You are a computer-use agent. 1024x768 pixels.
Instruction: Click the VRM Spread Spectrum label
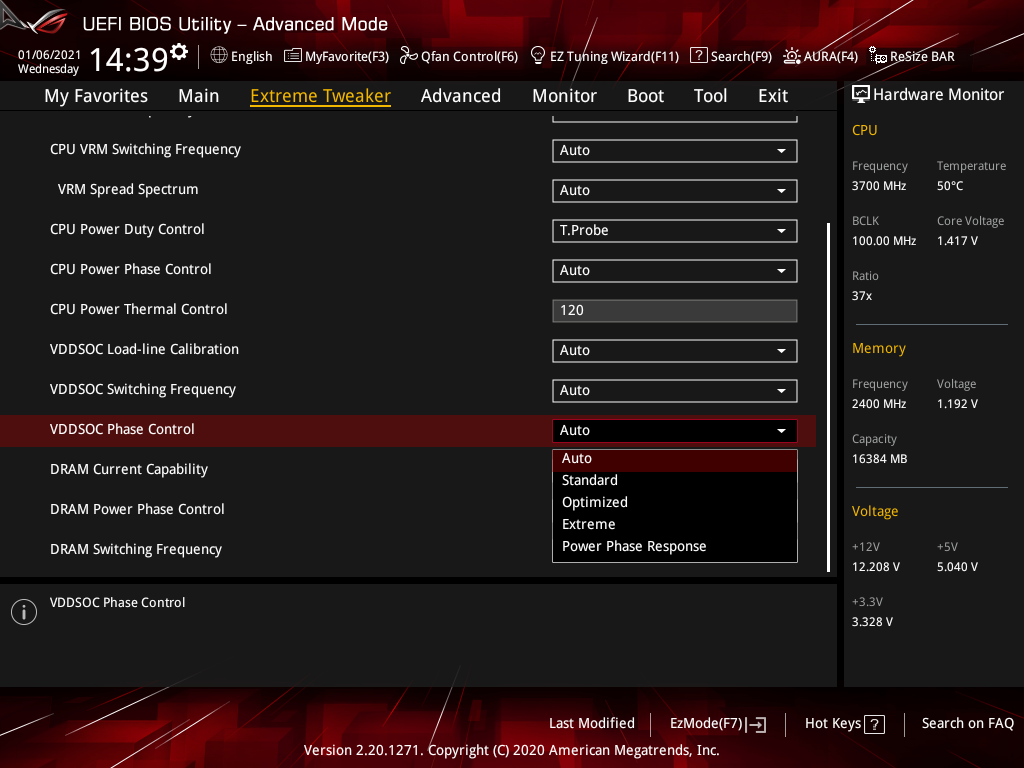click(128, 189)
